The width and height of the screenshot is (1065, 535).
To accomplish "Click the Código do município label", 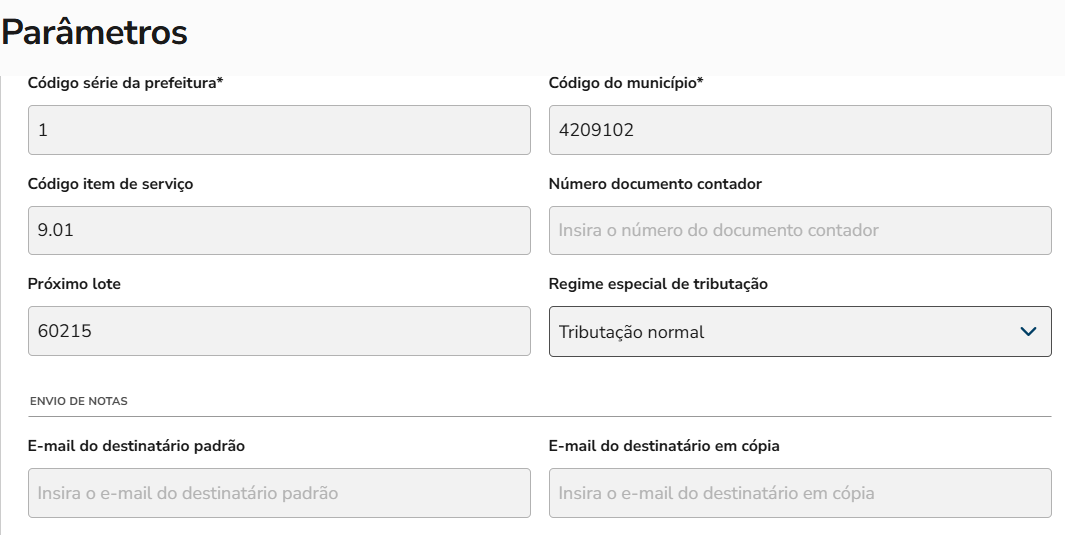I will click(x=626, y=83).
